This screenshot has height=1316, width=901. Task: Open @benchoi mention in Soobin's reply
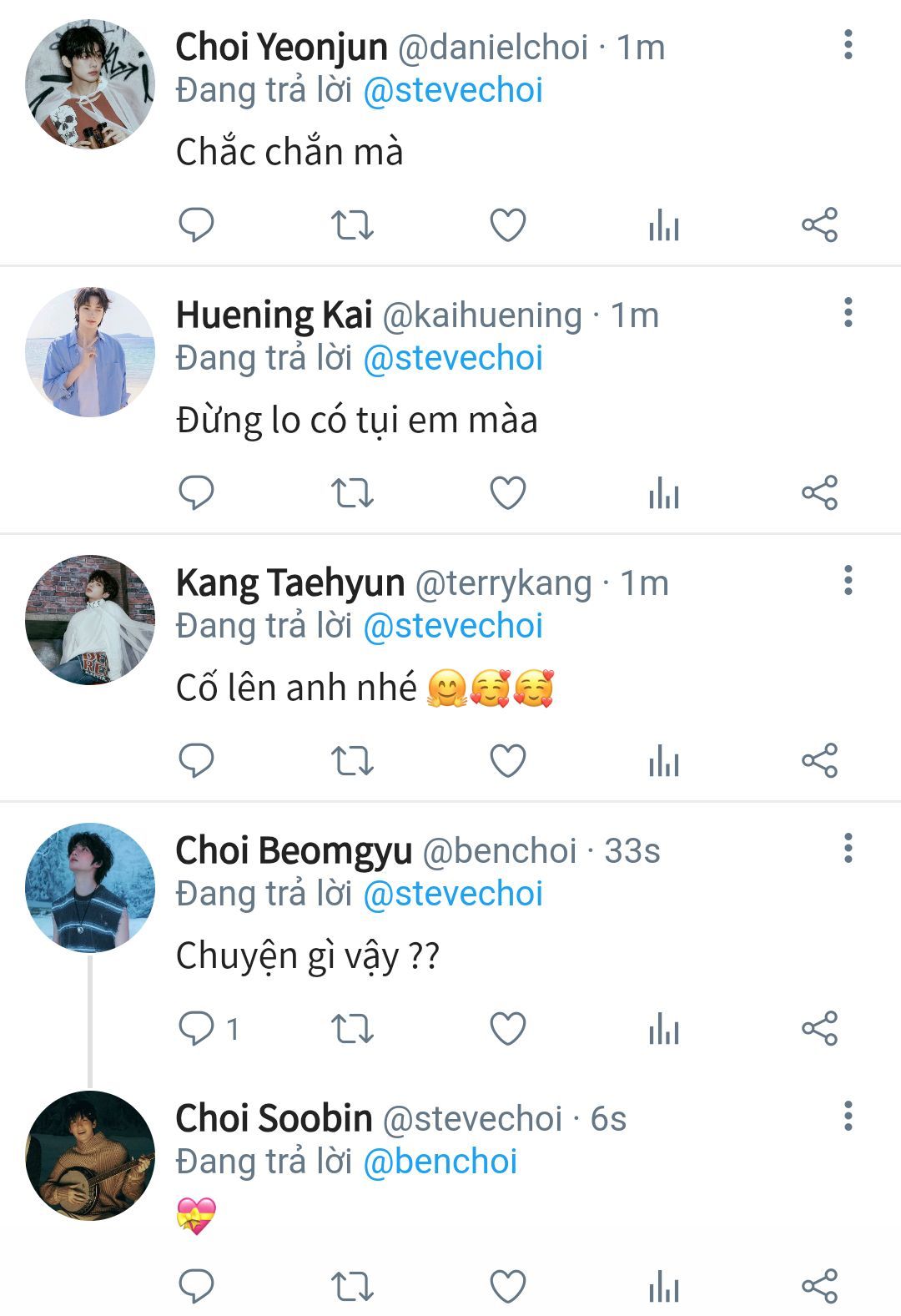440,1162
